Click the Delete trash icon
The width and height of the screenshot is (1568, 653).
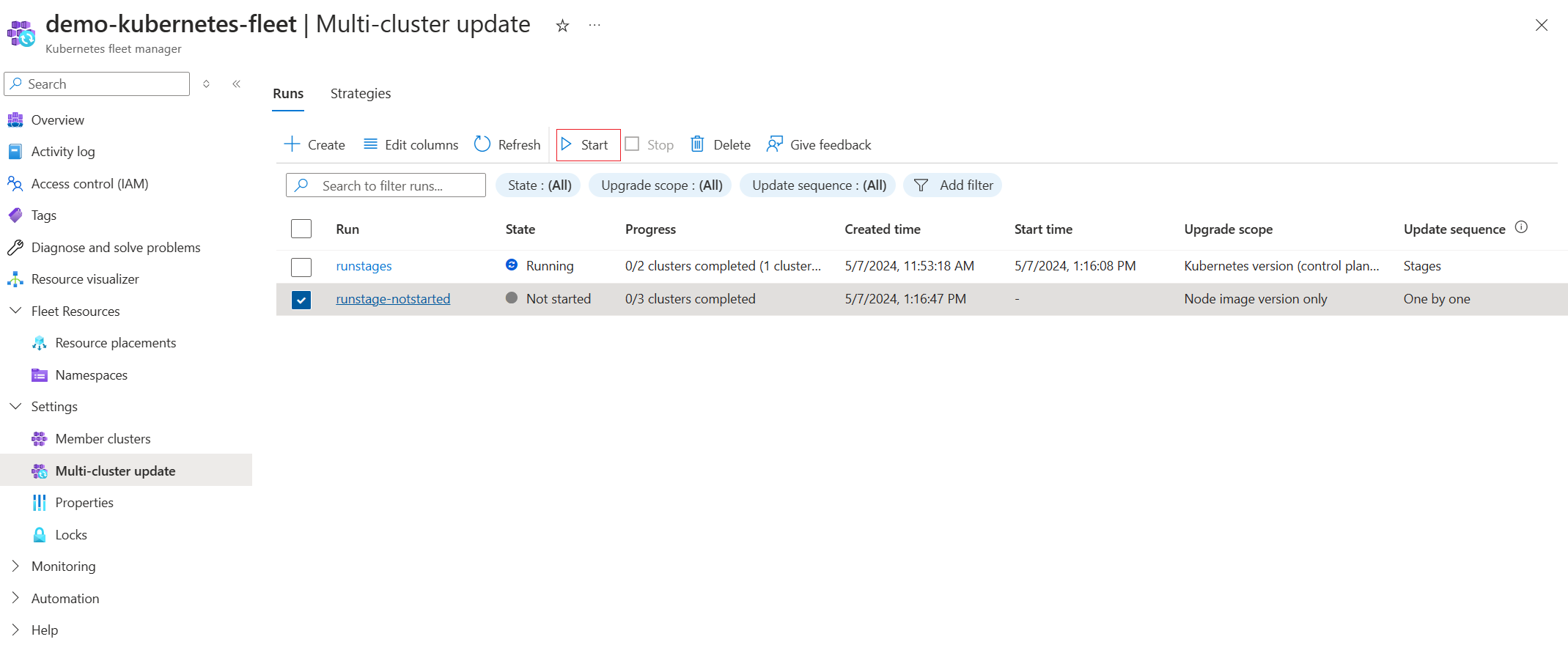[x=697, y=144]
